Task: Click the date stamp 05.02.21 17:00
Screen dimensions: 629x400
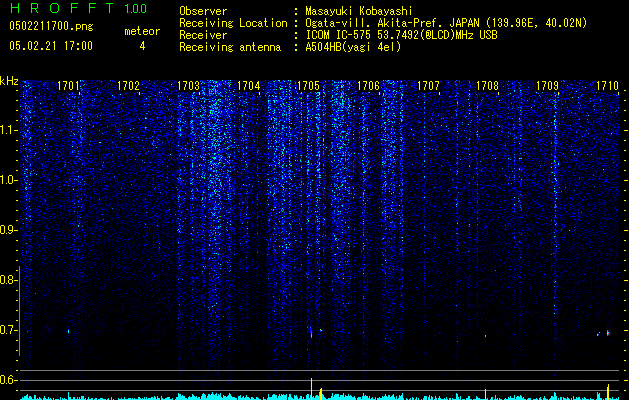Action: (51, 46)
